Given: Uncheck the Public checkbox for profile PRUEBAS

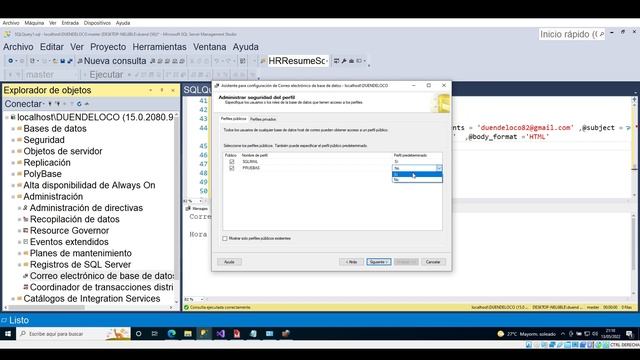Looking at the screenshot, I should tap(232, 168).
